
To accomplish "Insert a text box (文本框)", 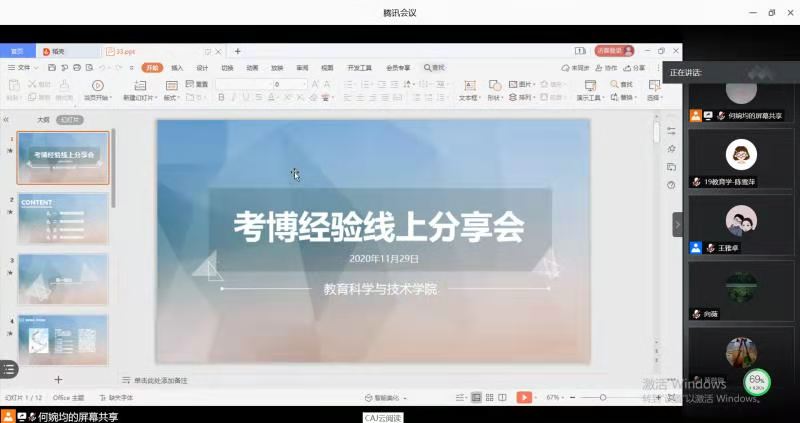I will pyautogui.click(x=469, y=92).
